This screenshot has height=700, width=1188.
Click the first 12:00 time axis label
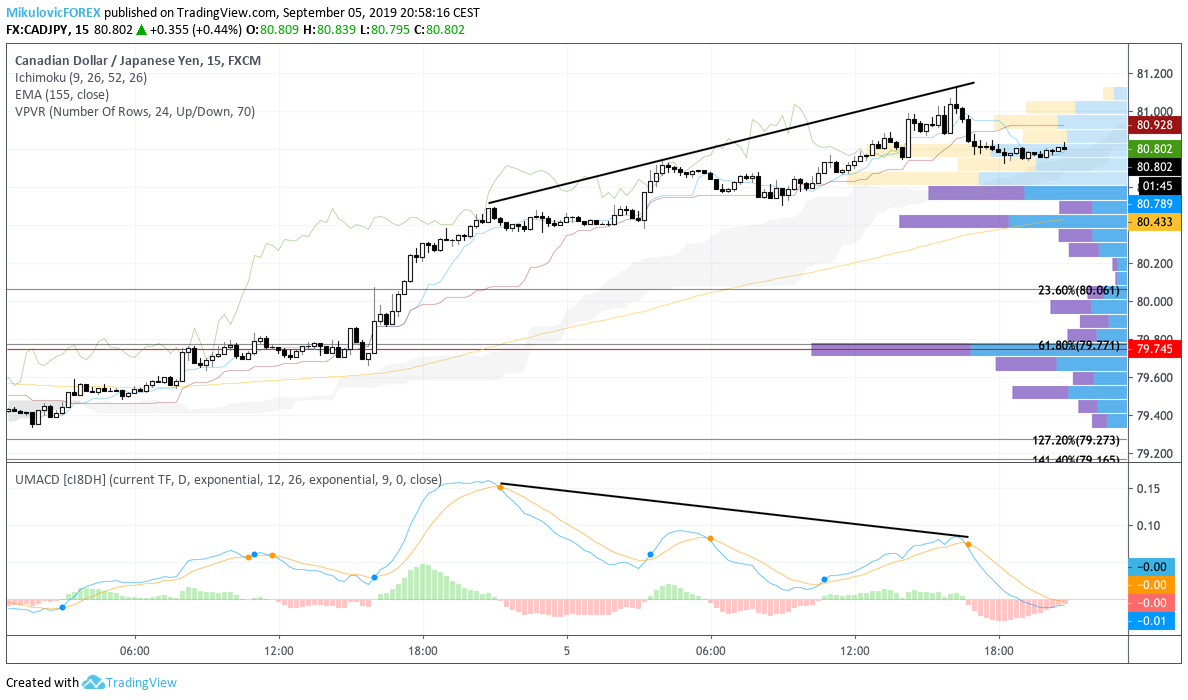pyautogui.click(x=279, y=651)
